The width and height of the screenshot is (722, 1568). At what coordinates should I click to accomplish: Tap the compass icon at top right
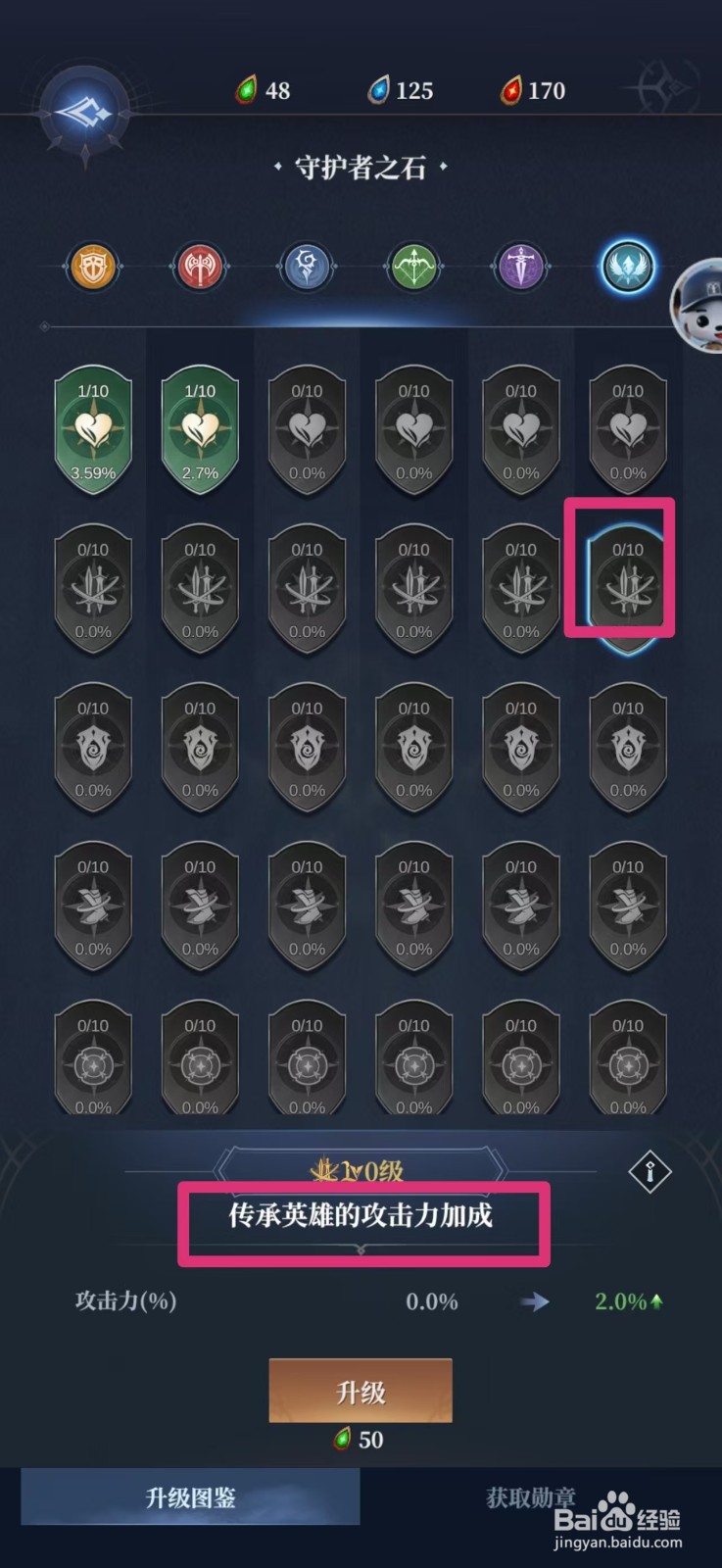[667, 89]
